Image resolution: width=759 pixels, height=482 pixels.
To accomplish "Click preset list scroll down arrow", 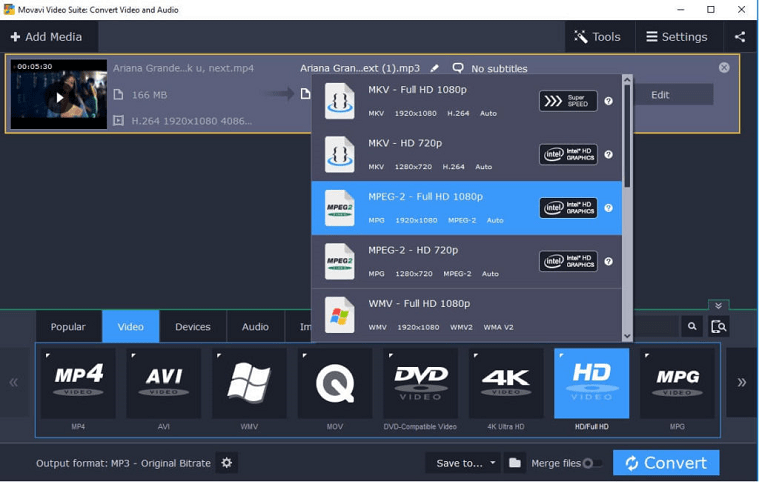I will pyautogui.click(x=627, y=336).
